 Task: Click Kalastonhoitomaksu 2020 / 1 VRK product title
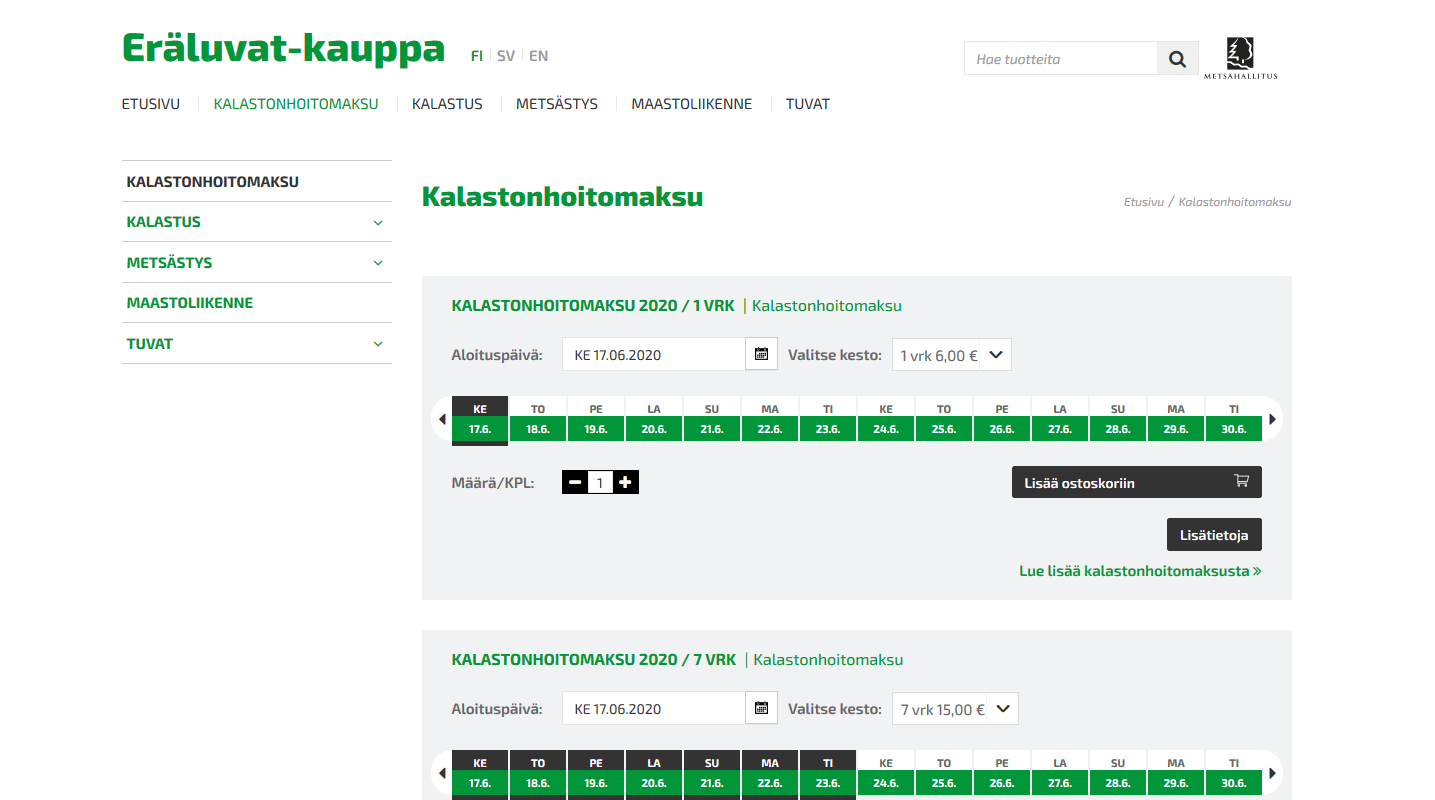click(593, 306)
